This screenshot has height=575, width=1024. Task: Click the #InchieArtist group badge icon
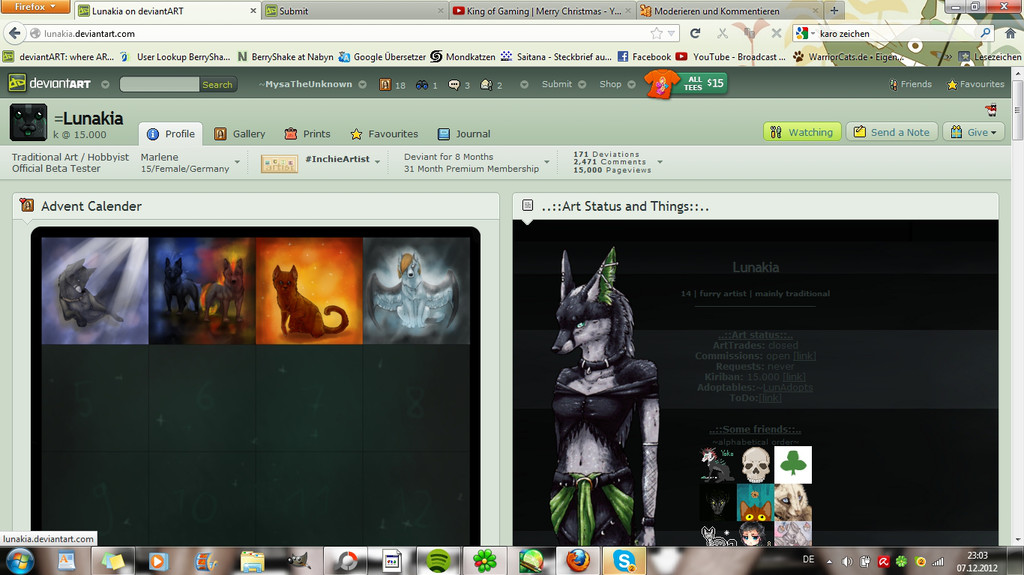279,163
